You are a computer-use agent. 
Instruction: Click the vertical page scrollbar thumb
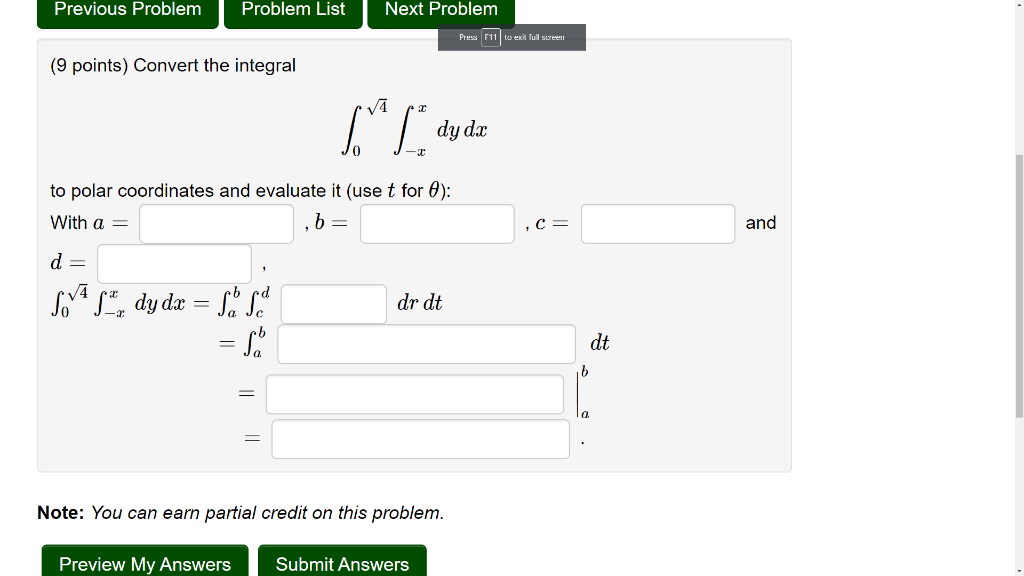click(x=1019, y=286)
